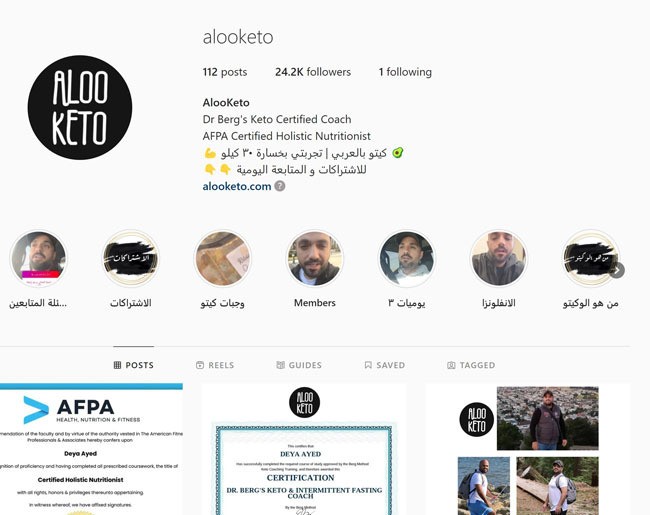Open the الاشتراكات story highlight
Image resolution: width=650 pixels, height=515 pixels.
[131, 258]
